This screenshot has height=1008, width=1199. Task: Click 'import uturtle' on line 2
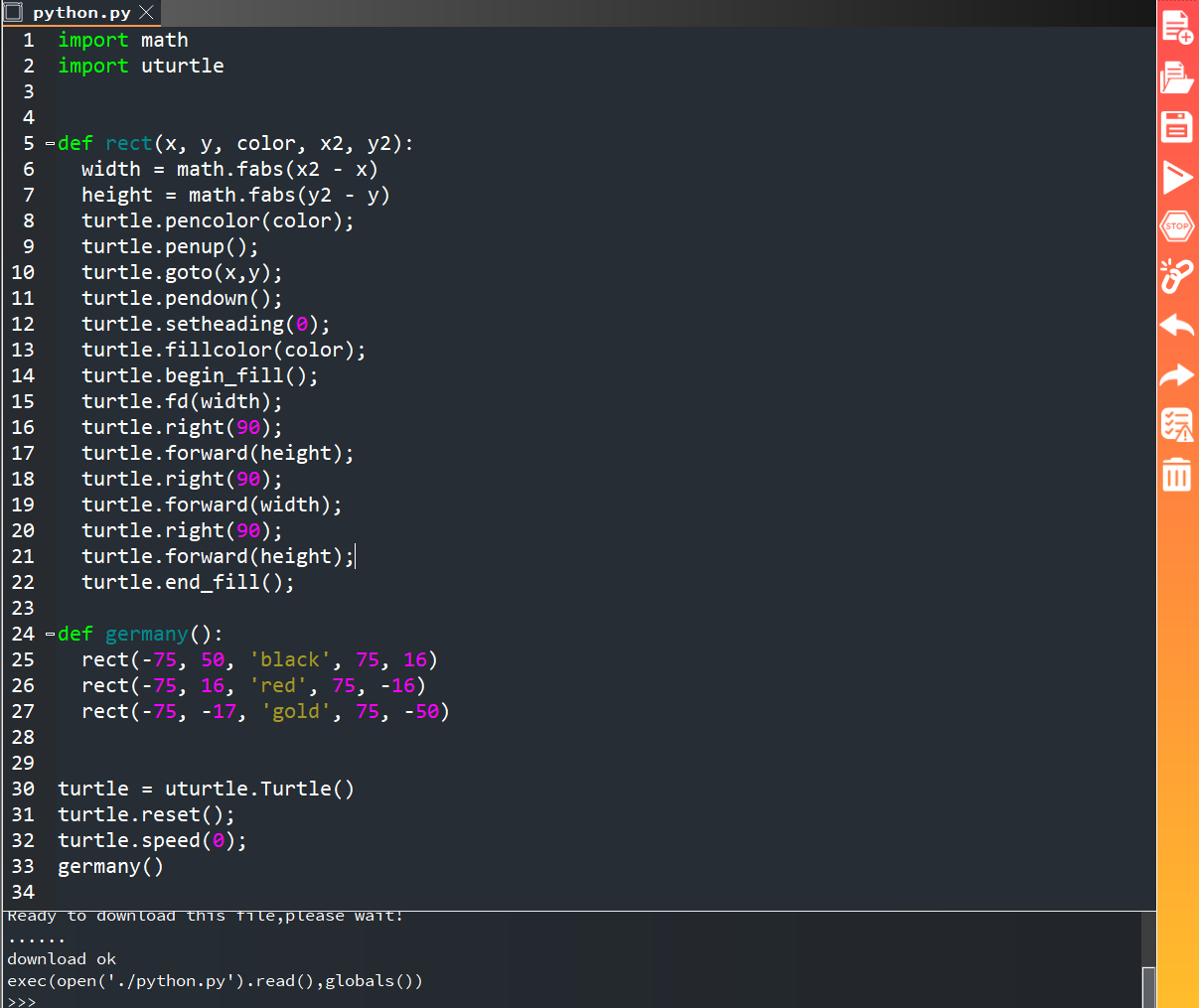[141, 67]
